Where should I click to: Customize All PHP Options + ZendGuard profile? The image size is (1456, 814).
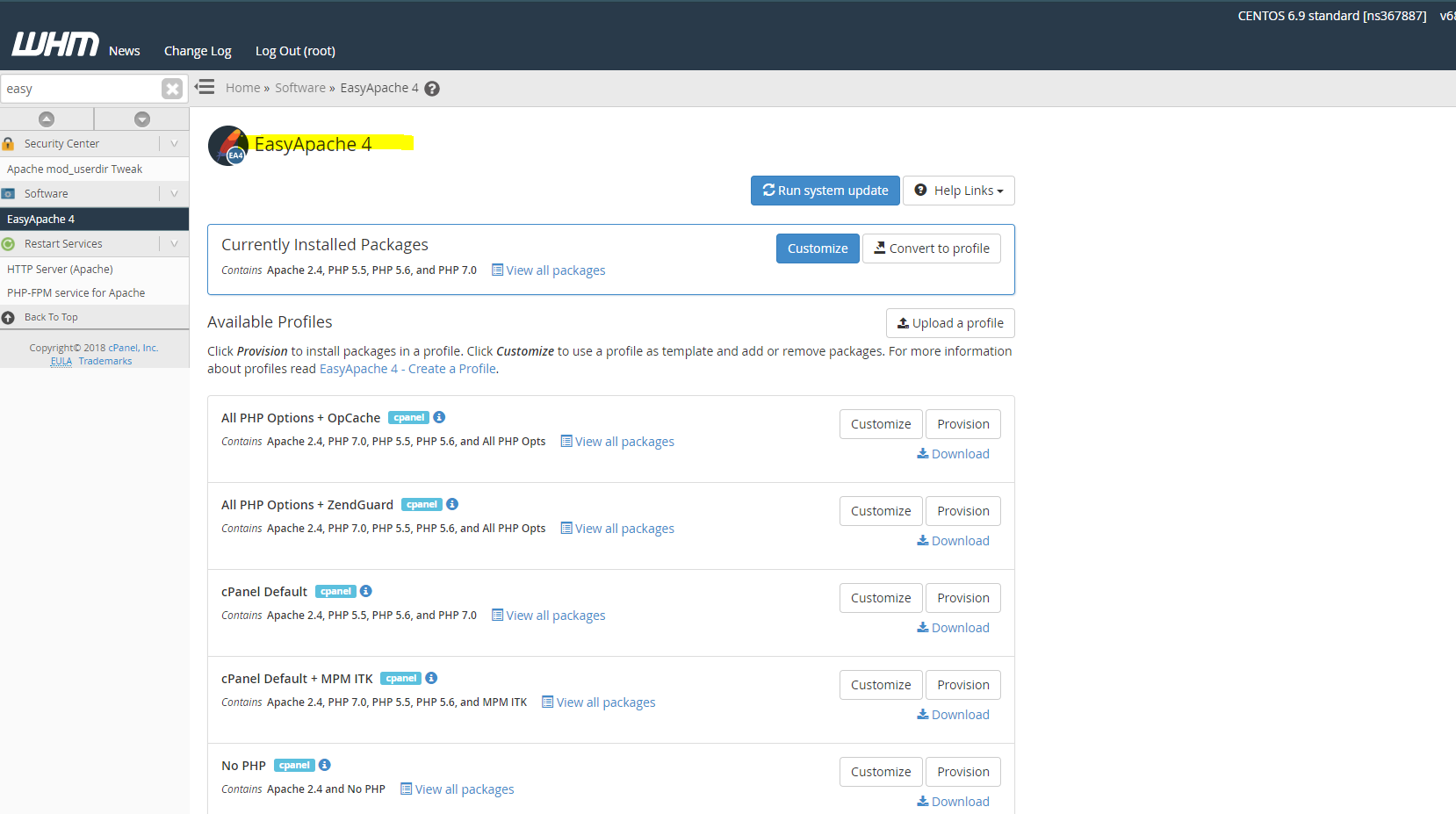(881, 511)
